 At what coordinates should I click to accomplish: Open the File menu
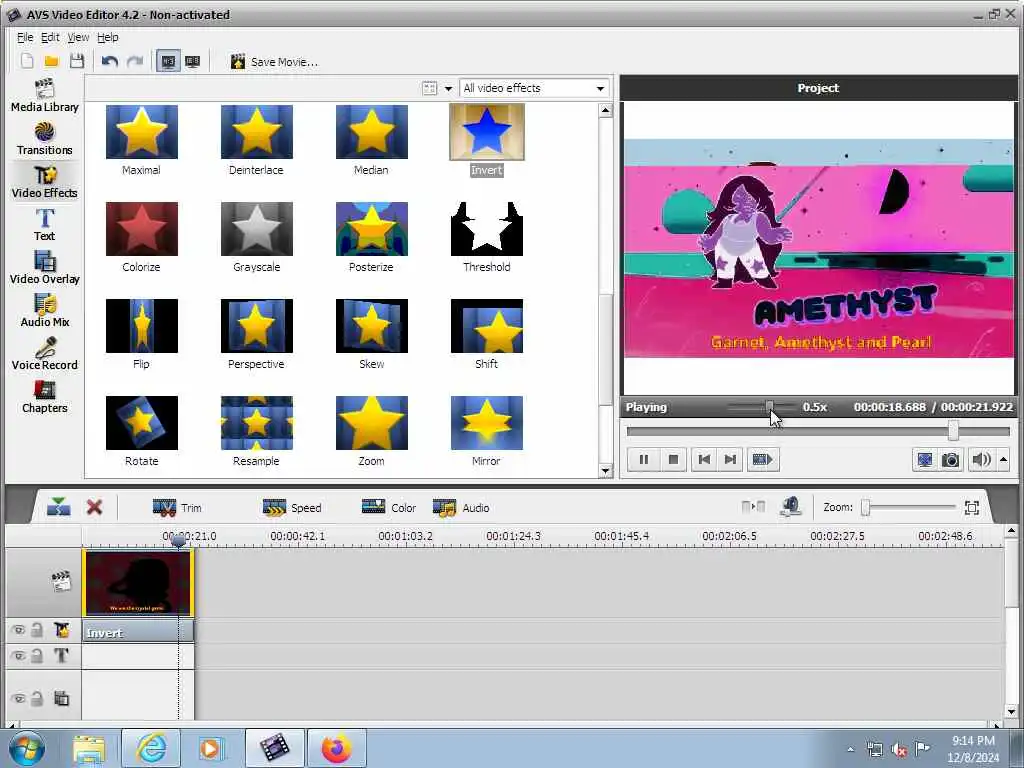(x=25, y=37)
